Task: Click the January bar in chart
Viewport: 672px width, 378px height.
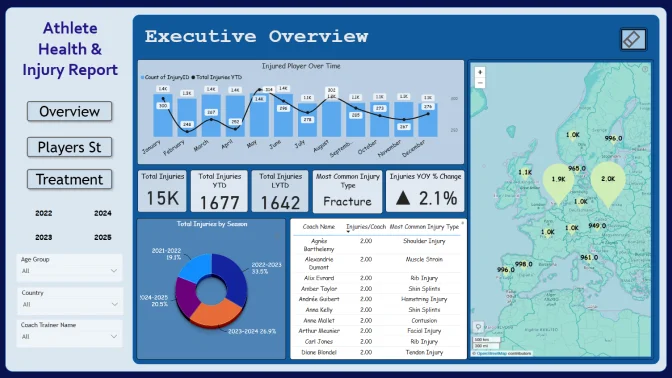Action: point(163,115)
